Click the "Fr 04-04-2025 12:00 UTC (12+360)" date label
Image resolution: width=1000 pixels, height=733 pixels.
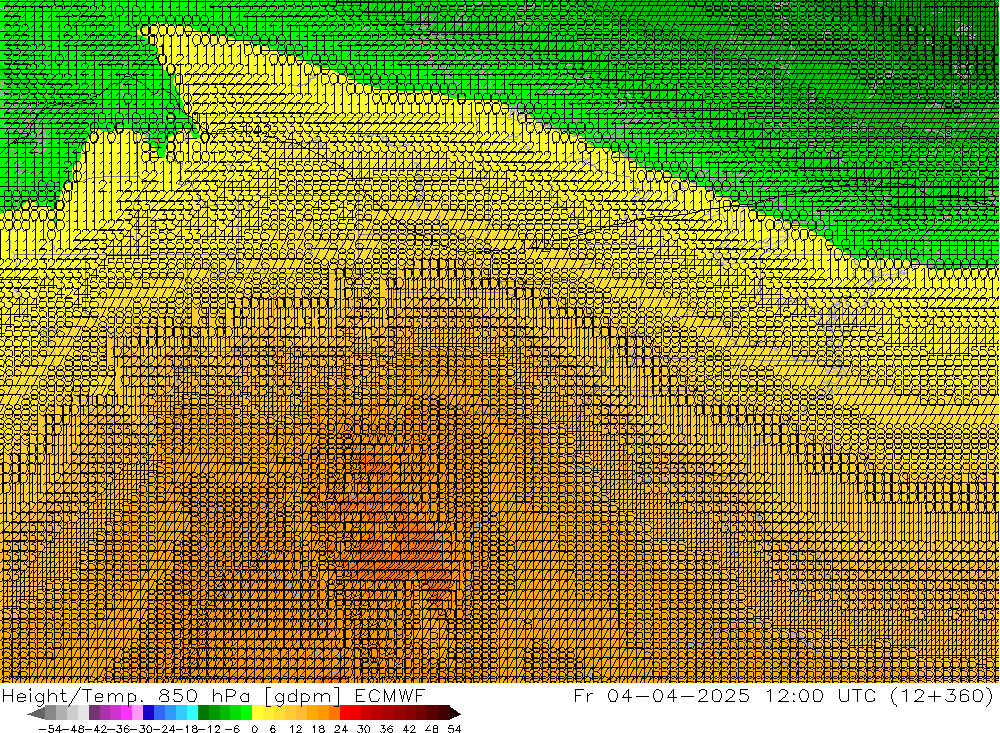[784, 695]
